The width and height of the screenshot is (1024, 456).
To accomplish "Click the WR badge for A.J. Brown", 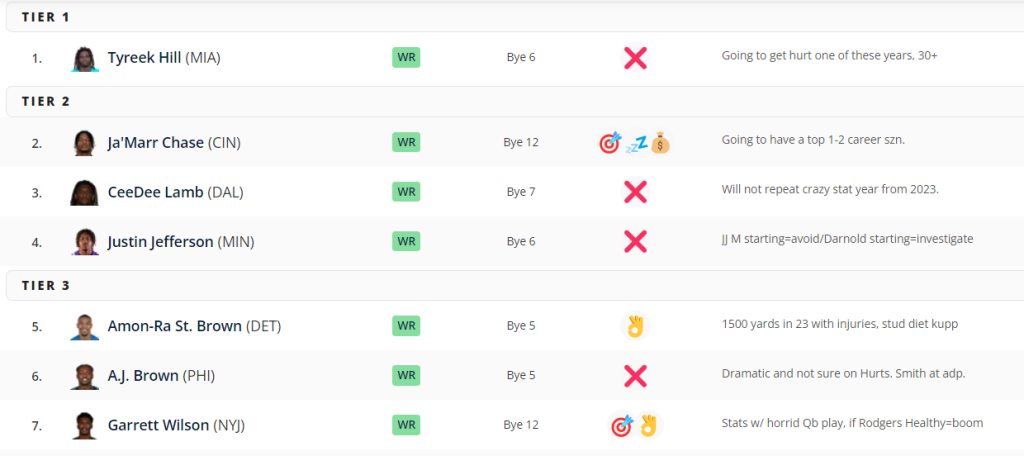I will (x=406, y=375).
